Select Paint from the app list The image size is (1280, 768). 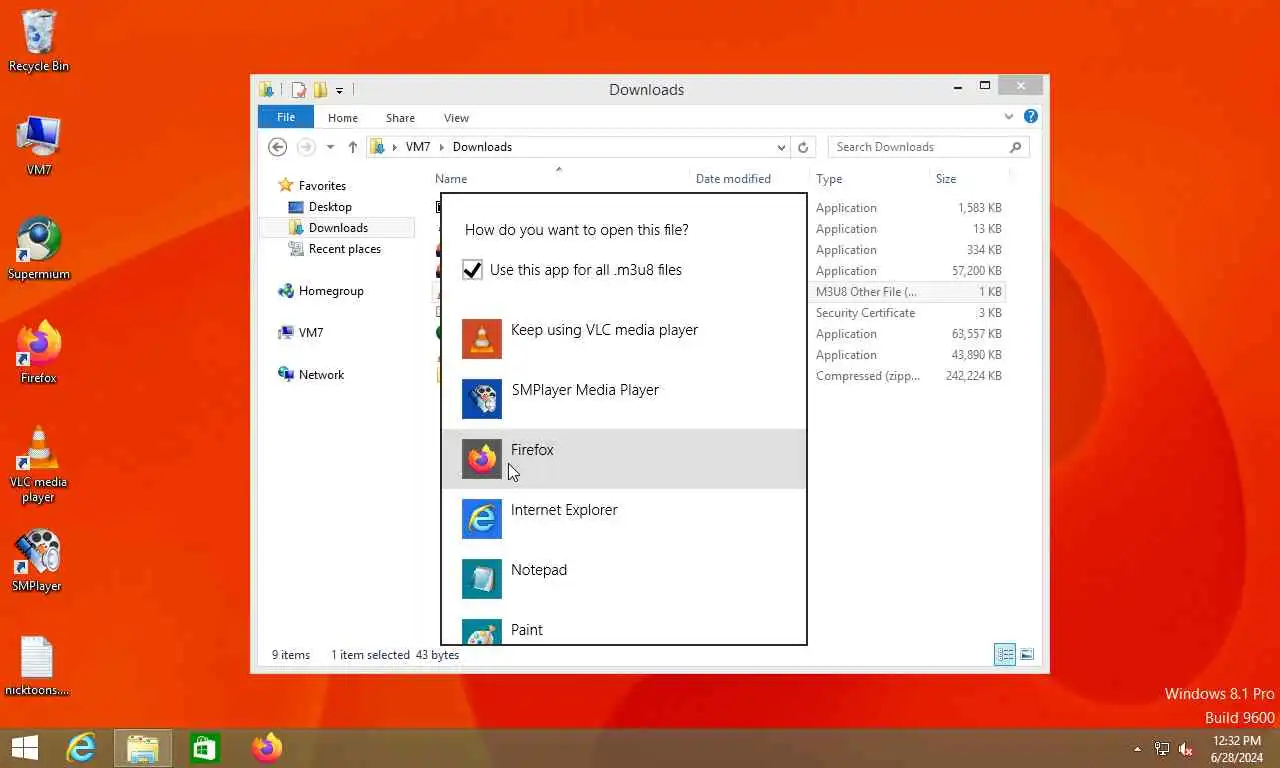(x=623, y=627)
